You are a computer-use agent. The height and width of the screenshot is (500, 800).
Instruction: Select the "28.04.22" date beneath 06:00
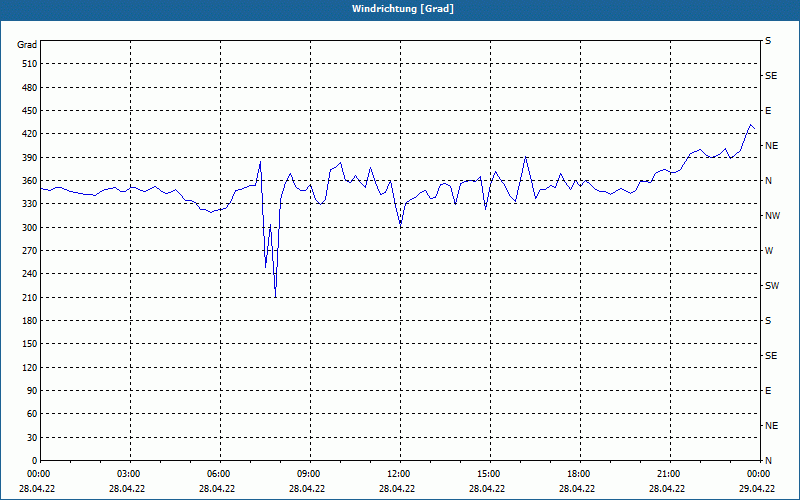[x=217, y=488]
